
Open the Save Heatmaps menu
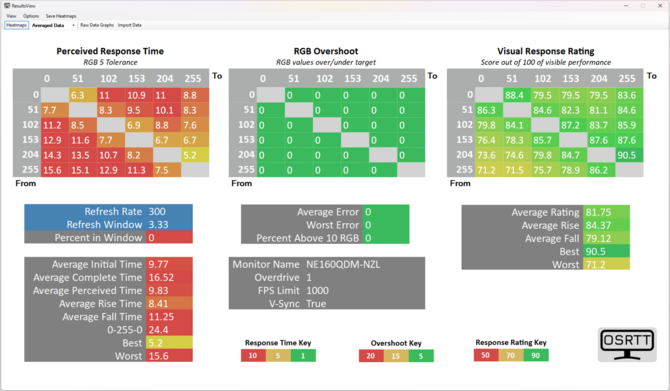pyautogui.click(x=61, y=16)
